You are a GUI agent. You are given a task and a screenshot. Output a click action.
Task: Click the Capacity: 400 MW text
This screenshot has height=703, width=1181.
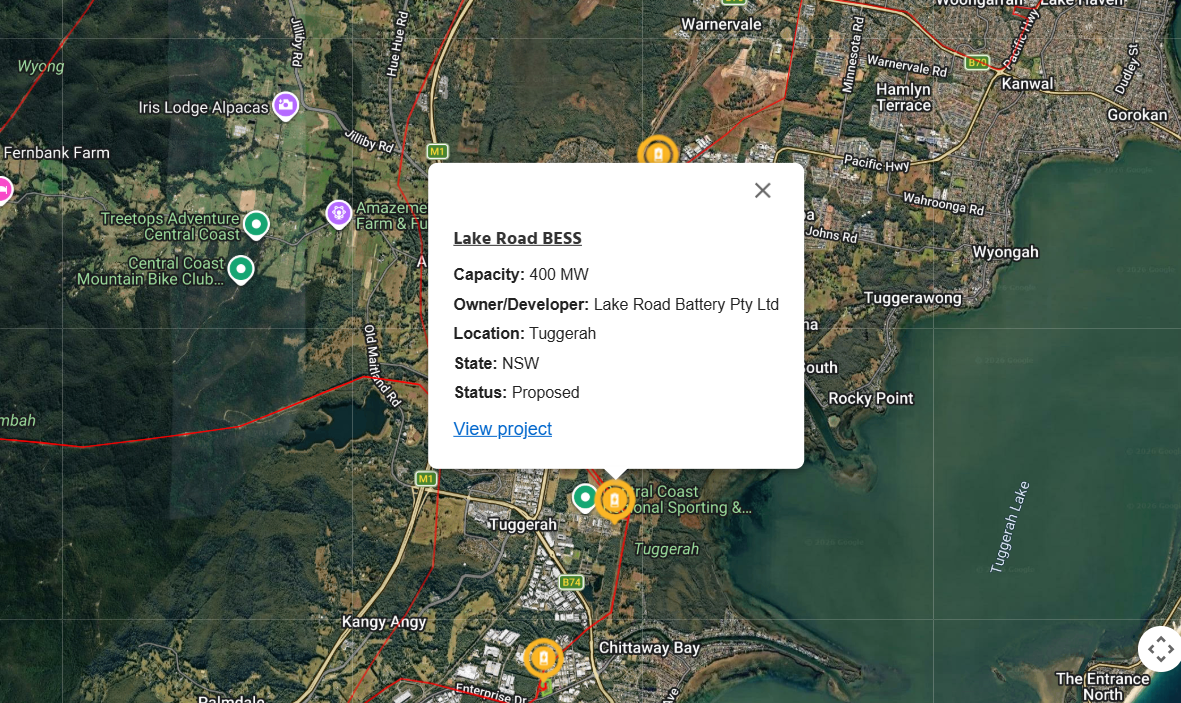520,274
